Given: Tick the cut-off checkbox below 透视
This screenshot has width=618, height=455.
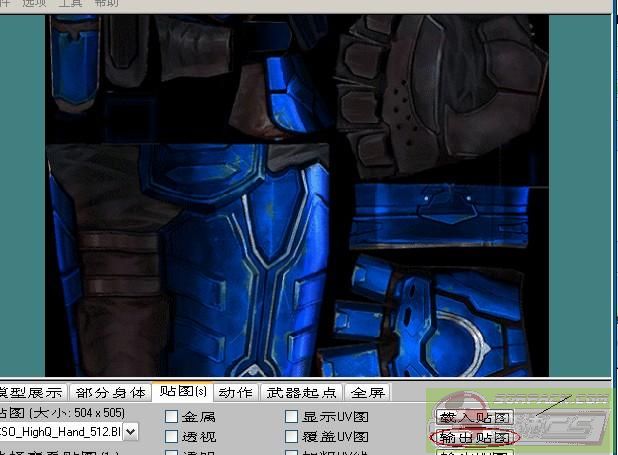Looking at the screenshot, I should click(x=172, y=452).
